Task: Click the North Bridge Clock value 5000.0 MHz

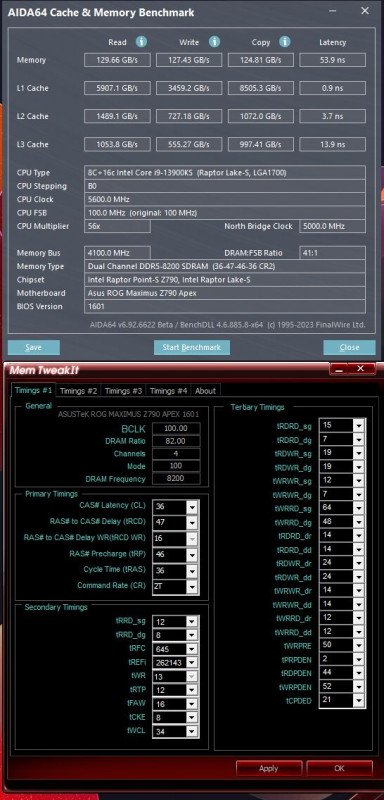Action: [332, 226]
